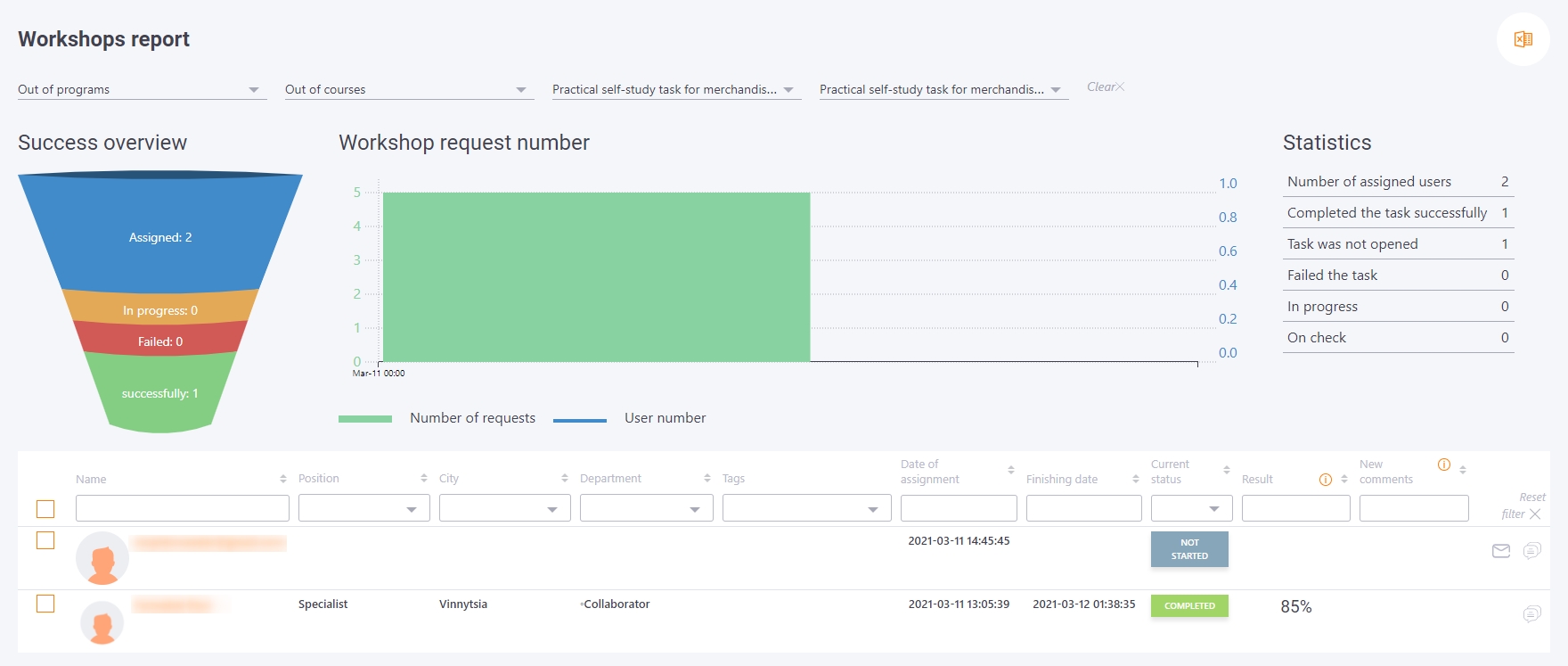Click NOT STARTED status badge
1568x666 pixels.
[1189, 549]
